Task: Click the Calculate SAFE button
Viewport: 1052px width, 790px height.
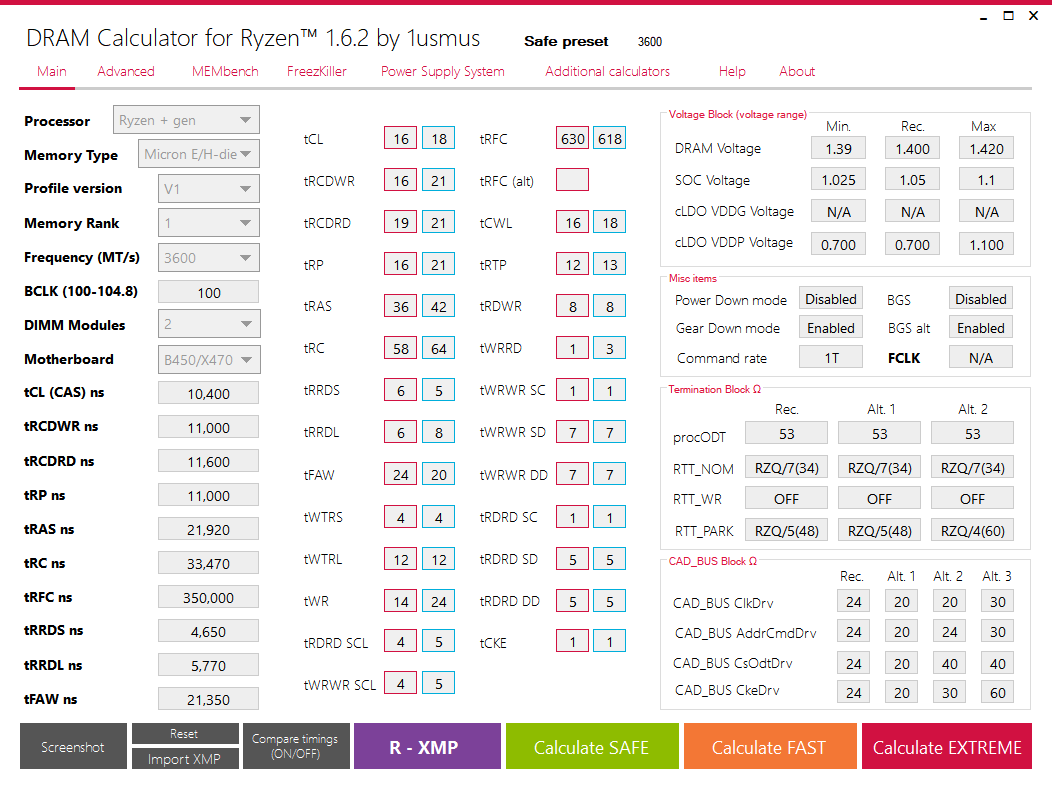Action: pyautogui.click(x=592, y=746)
